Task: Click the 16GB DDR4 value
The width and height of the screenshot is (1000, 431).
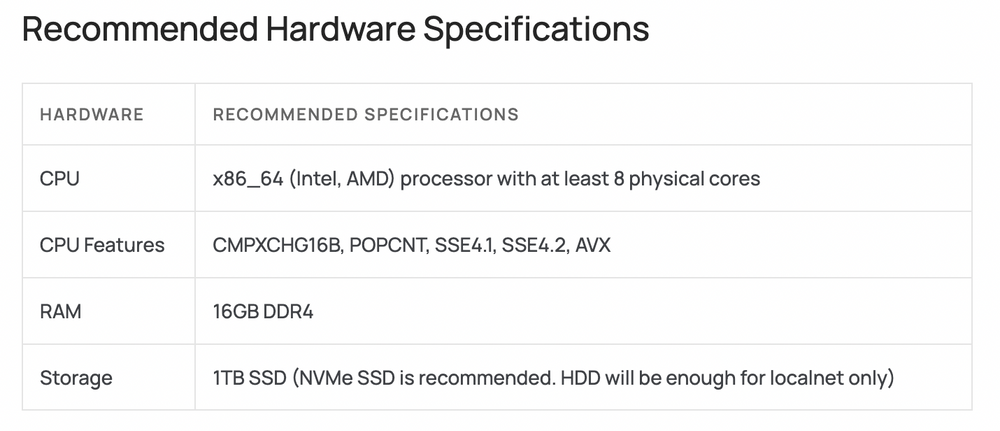Action: [263, 312]
